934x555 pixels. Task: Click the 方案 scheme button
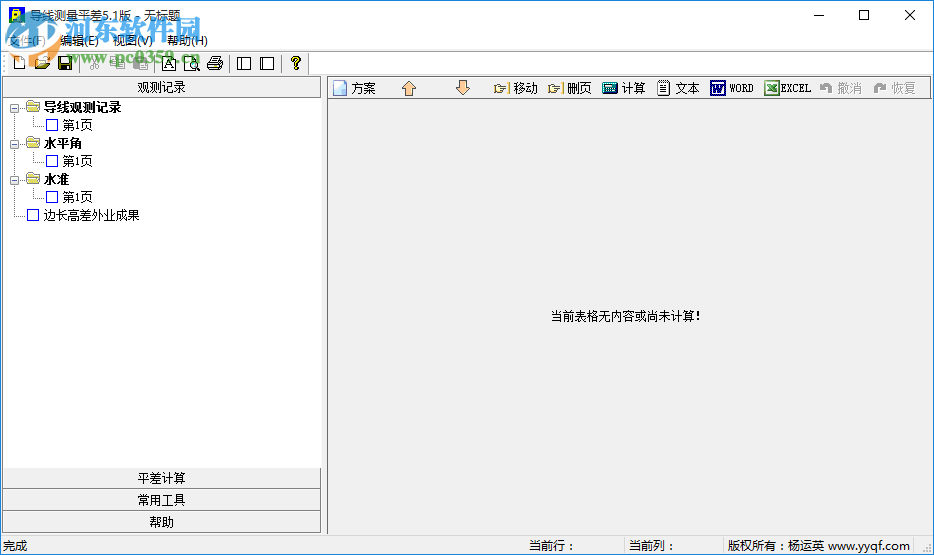click(354, 88)
